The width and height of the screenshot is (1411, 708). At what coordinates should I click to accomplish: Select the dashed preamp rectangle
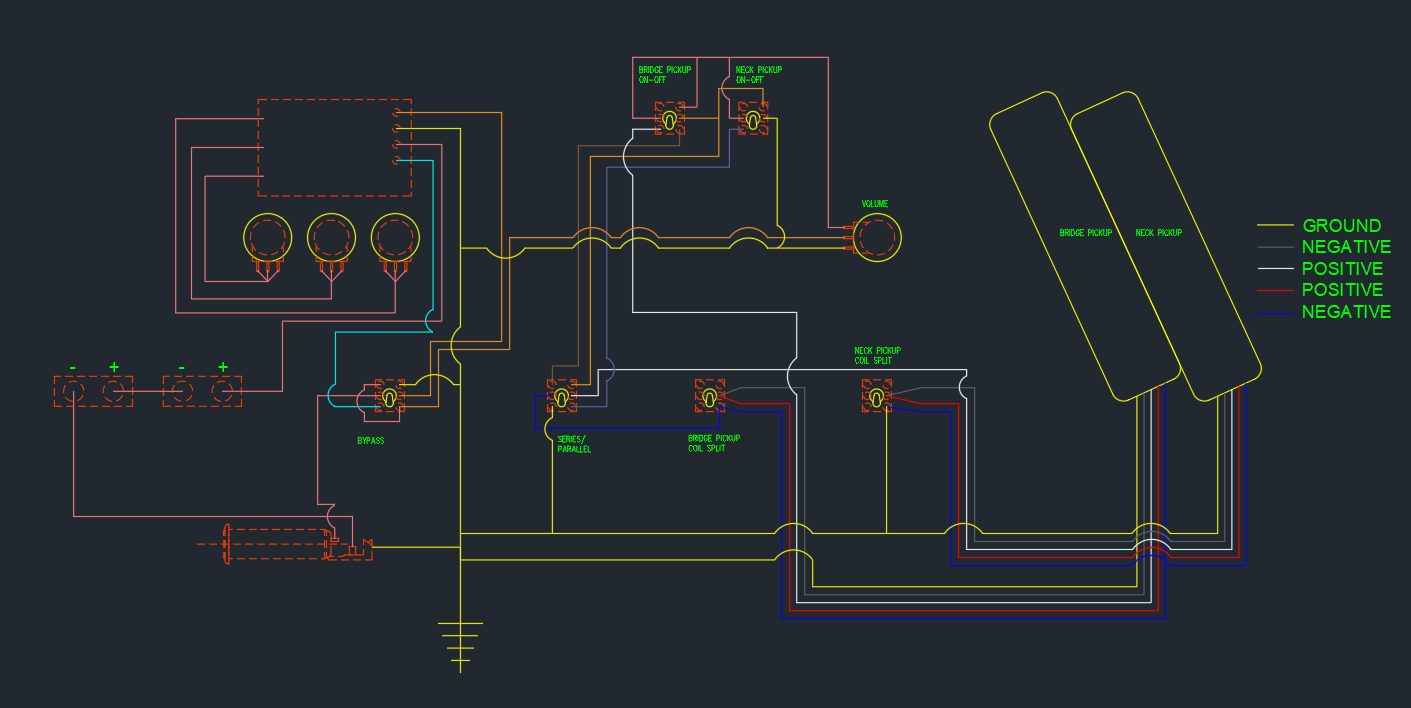pos(335,148)
